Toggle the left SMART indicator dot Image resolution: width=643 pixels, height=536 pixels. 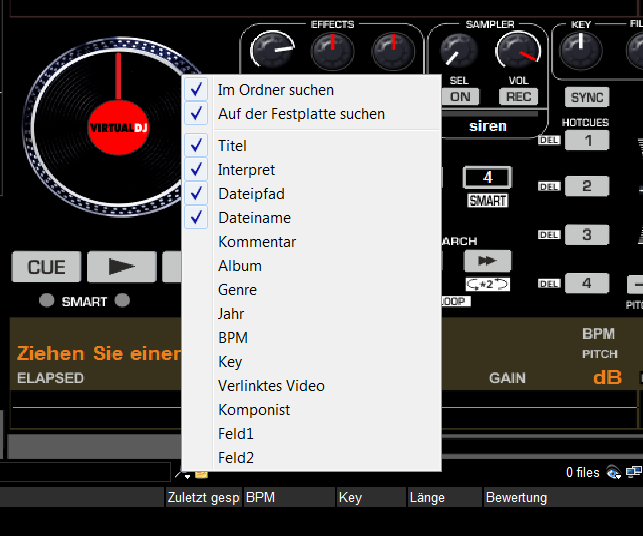click(46, 300)
